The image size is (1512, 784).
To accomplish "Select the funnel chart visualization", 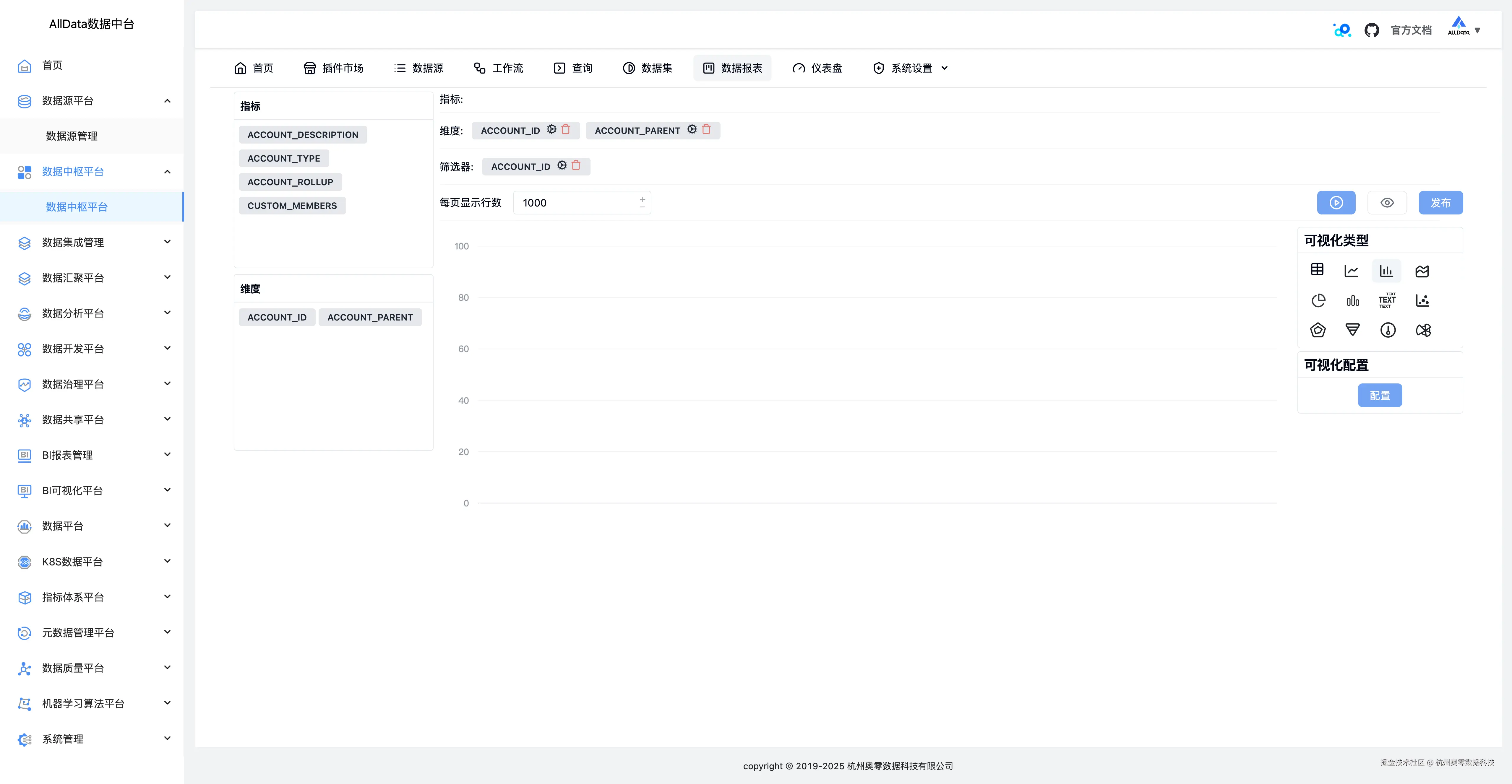I will tap(1352, 330).
